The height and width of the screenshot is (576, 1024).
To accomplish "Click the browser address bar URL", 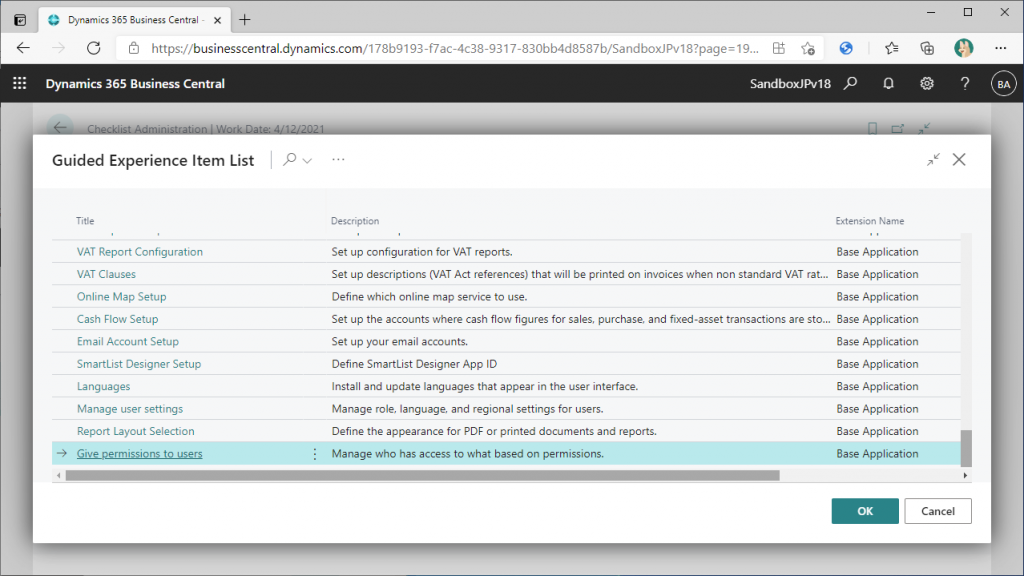I will point(455,48).
